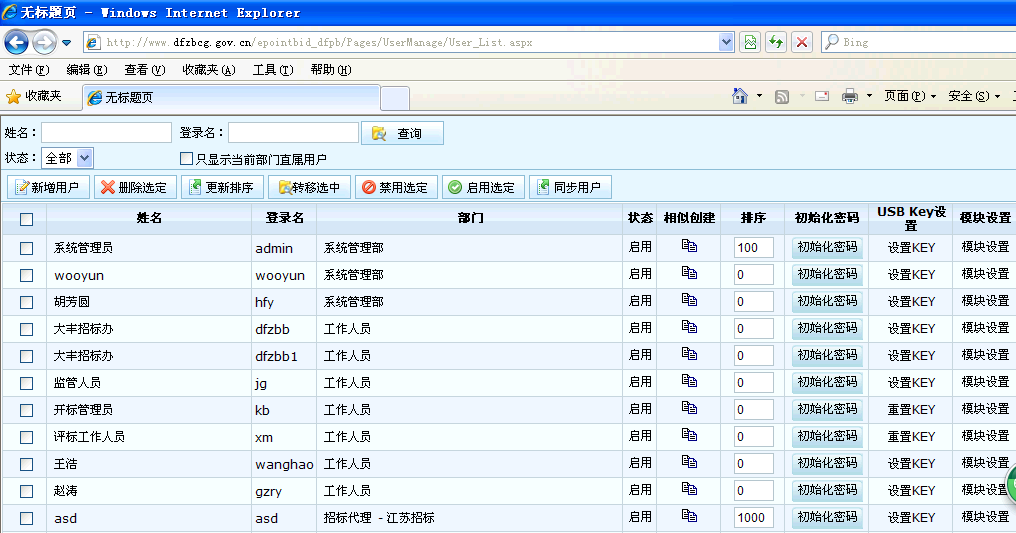
Task: Open the 收藏夹 favorites star button
Action: tap(34, 96)
